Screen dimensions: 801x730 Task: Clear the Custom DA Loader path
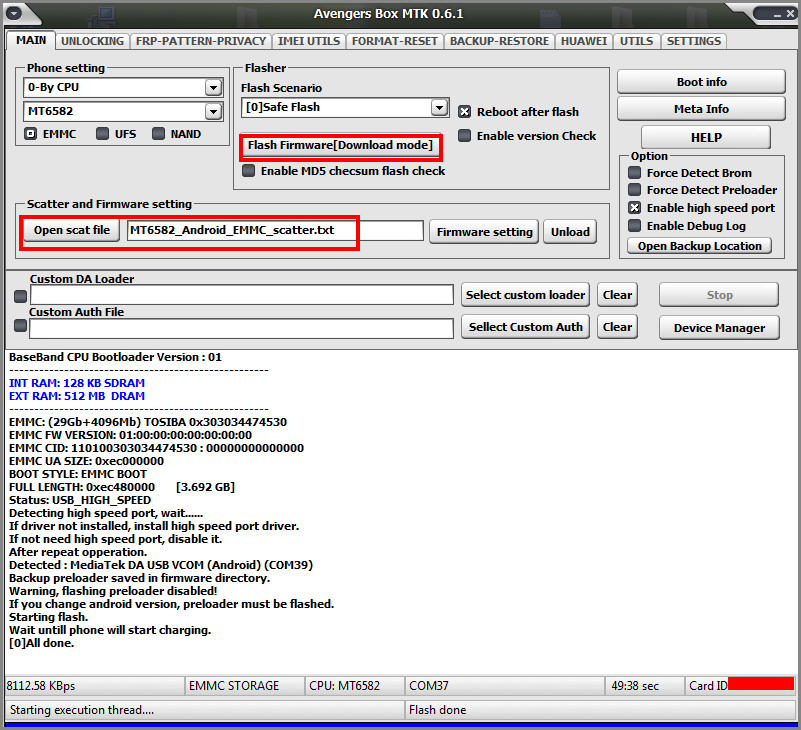(617, 295)
